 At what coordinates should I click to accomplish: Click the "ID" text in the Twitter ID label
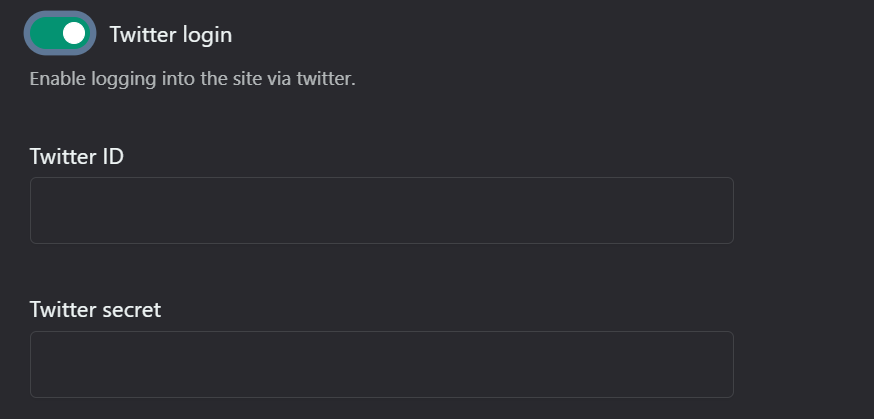[113, 157]
